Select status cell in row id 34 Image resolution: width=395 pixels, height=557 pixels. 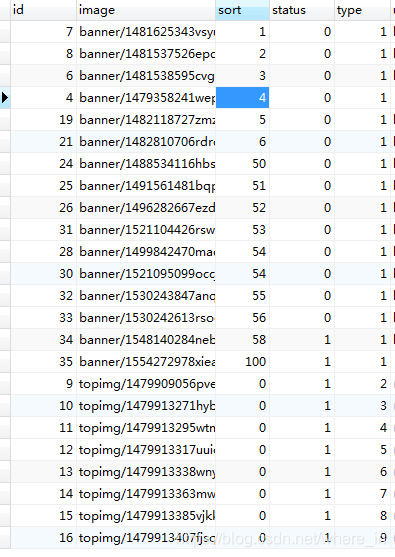pos(302,340)
